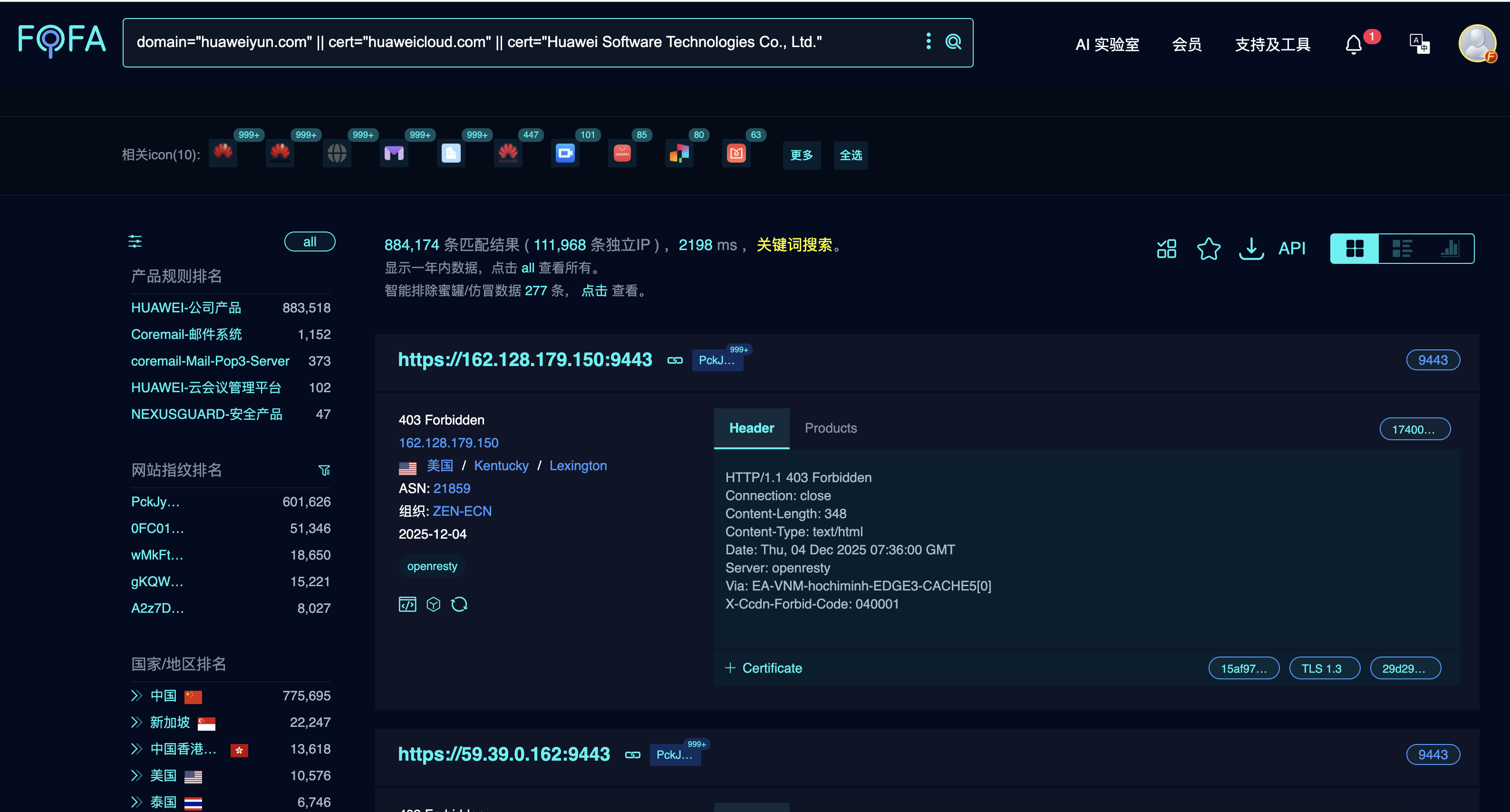
Task: Open the three-dot options in search box
Action: [928, 41]
